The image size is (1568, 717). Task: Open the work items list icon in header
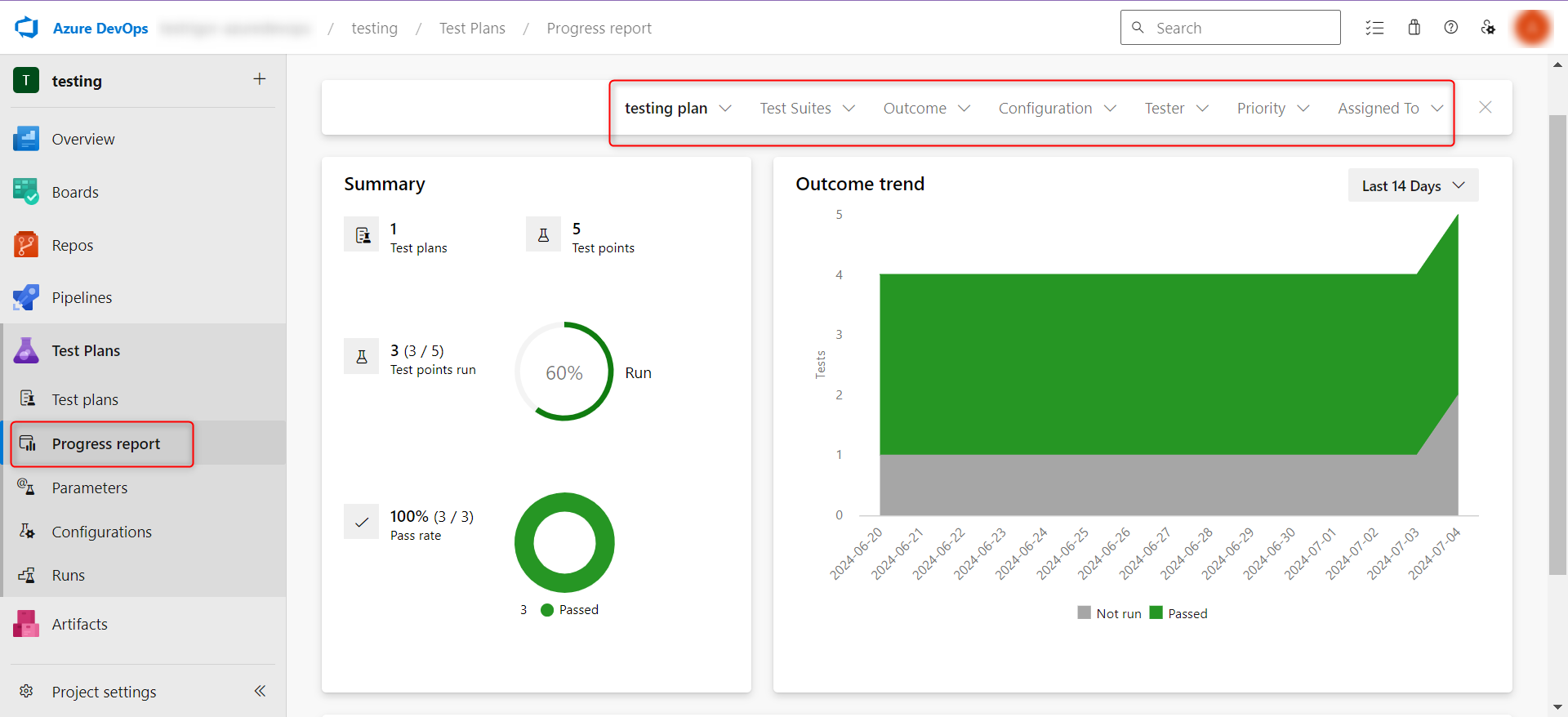[1374, 28]
